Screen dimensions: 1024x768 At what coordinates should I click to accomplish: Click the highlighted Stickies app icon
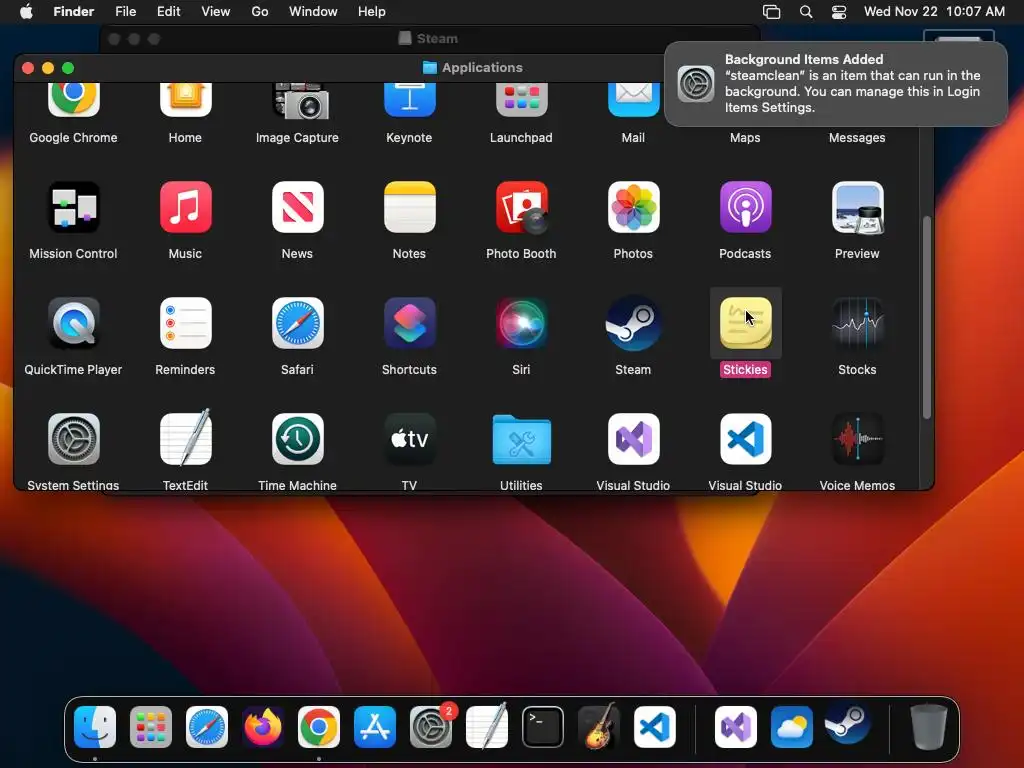point(745,323)
